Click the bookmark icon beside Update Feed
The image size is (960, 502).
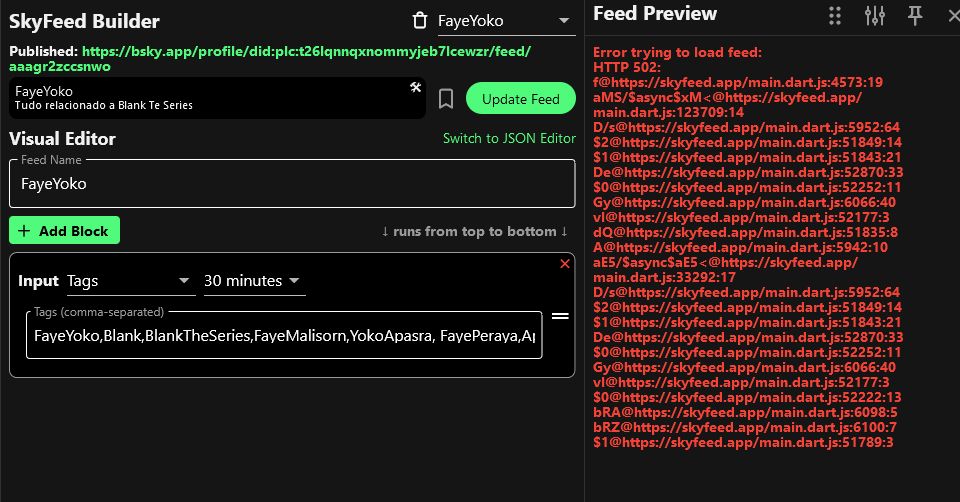(x=446, y=99)
